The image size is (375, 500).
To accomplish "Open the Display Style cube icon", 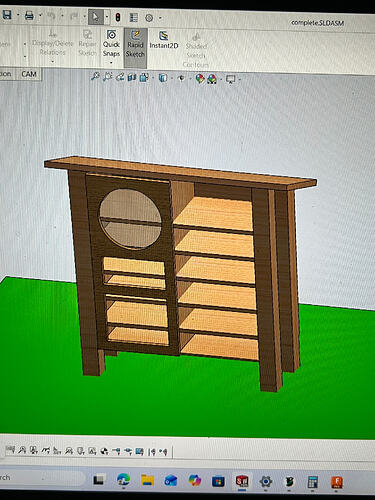I will point(163,78).
